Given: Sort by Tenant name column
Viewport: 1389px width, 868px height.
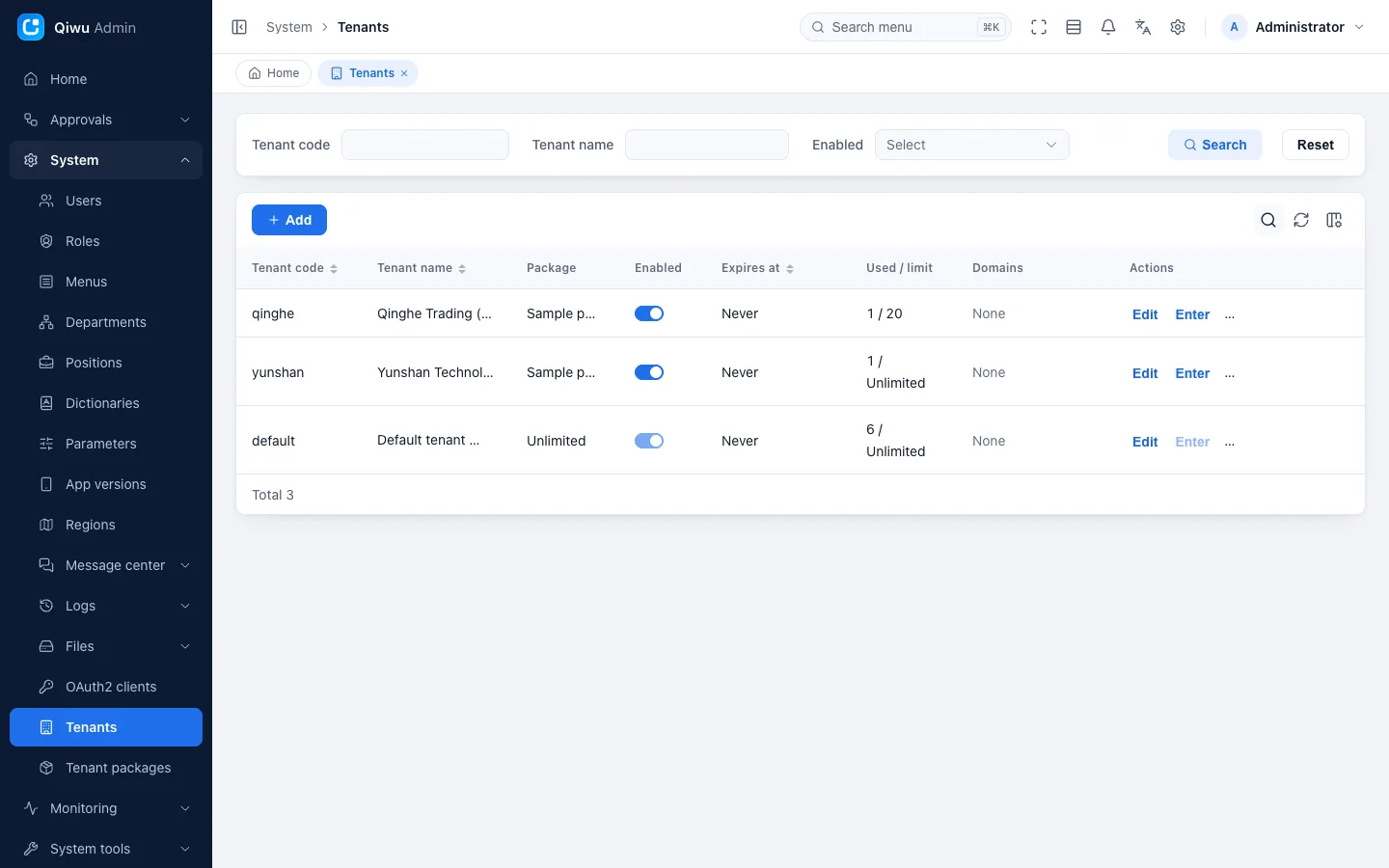Looking at the screenshot, I should [x=462, y=269].
